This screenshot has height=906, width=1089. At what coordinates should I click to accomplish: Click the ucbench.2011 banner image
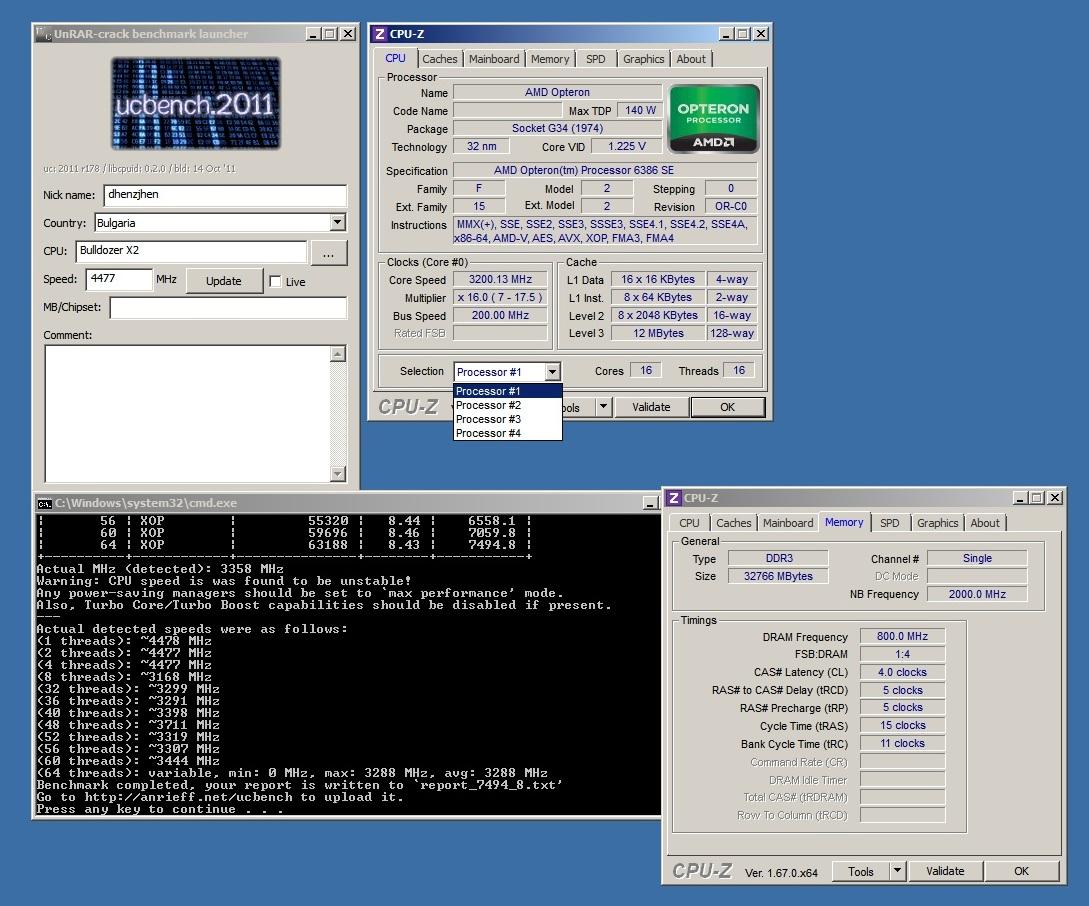coord(196,104)
